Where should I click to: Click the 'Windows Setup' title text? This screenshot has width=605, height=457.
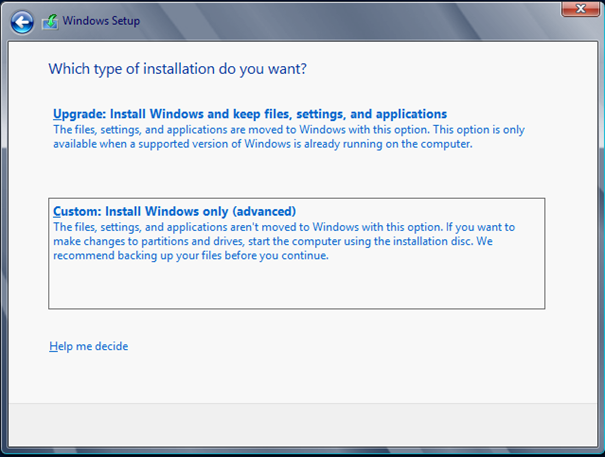pos(101,21)
